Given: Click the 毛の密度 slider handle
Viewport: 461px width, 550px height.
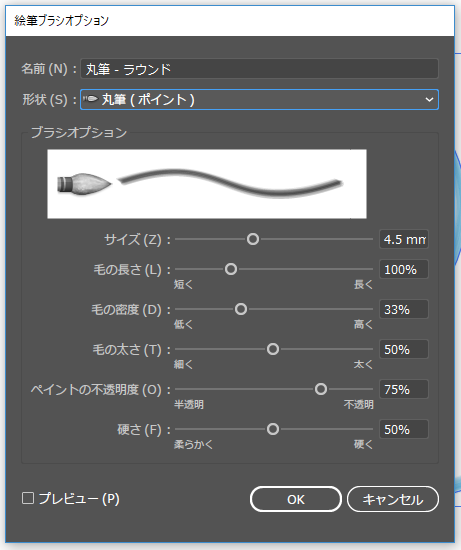Looking at the screenshot, I should (241, 309).
